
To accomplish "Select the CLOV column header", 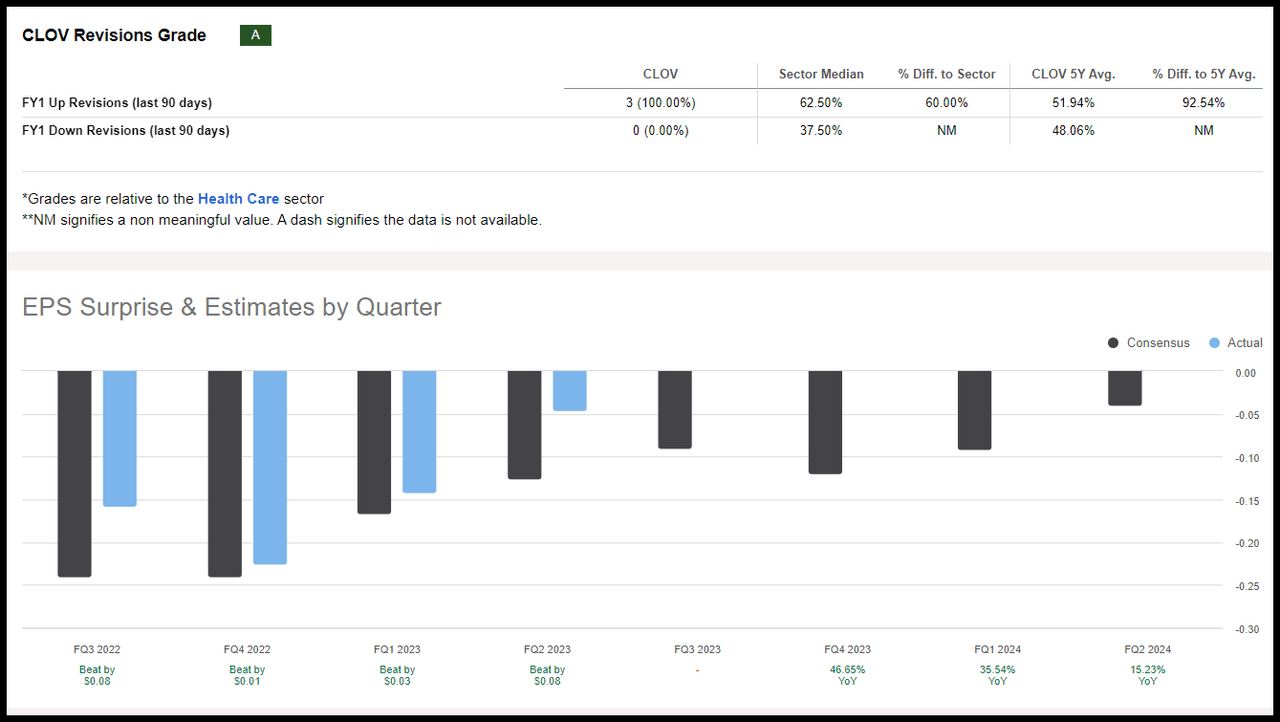I will pos(660,74).
